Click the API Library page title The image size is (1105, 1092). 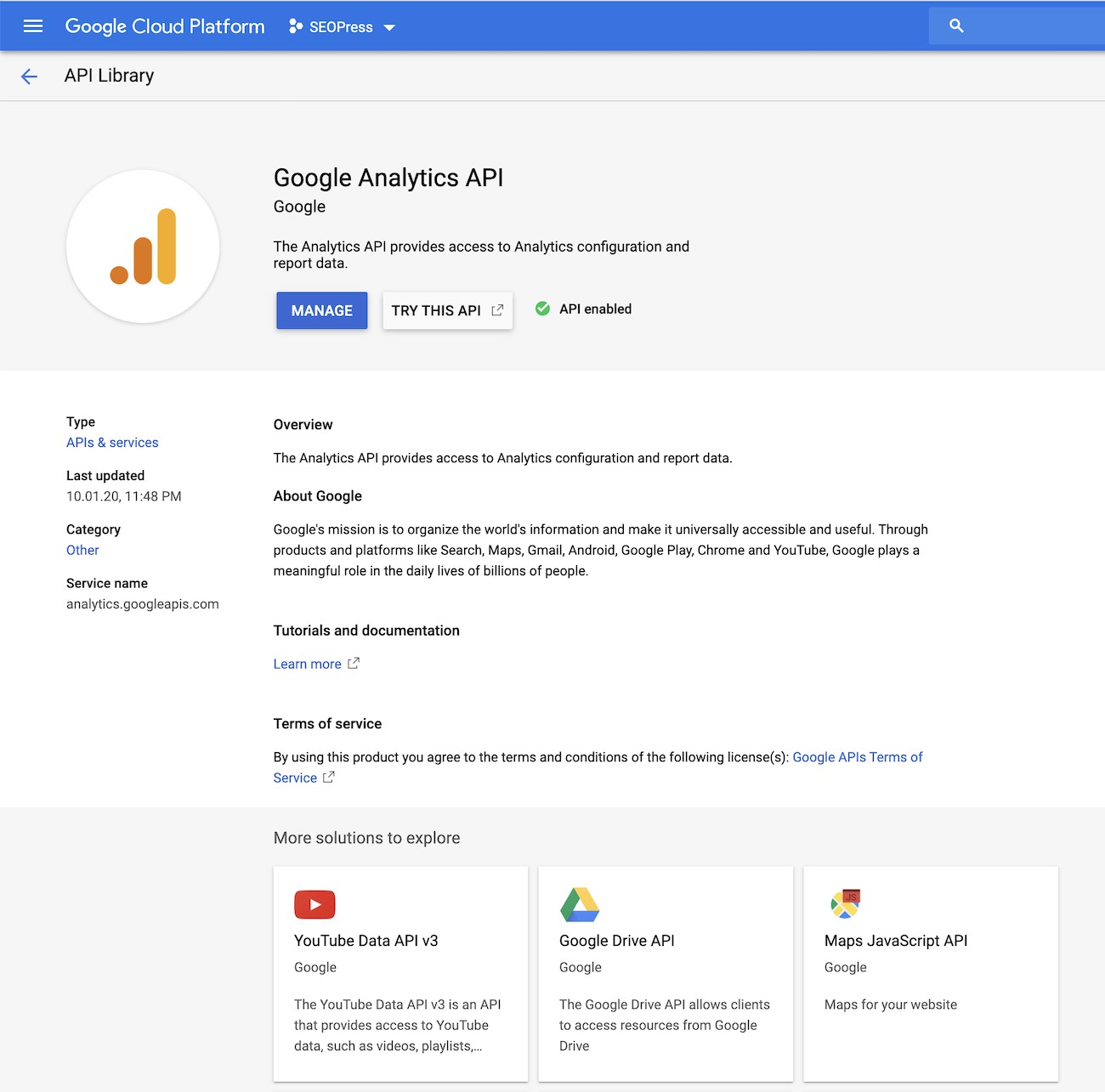[110, 76]
